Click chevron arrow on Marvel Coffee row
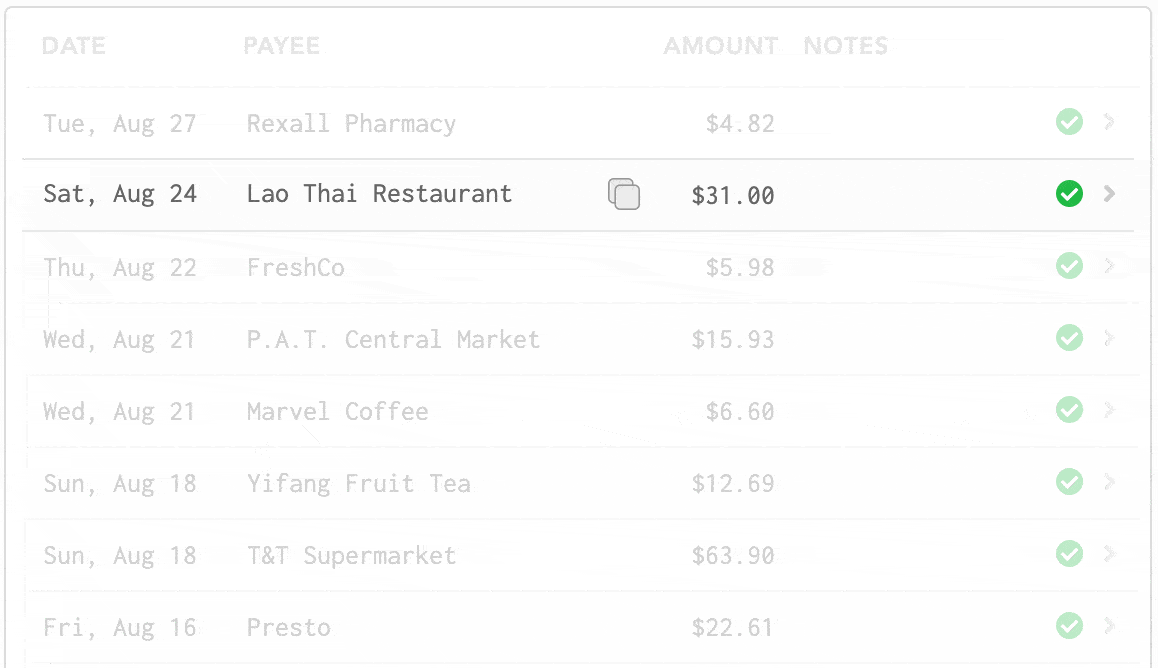 pyautogui.click(x=1109, y=410)
